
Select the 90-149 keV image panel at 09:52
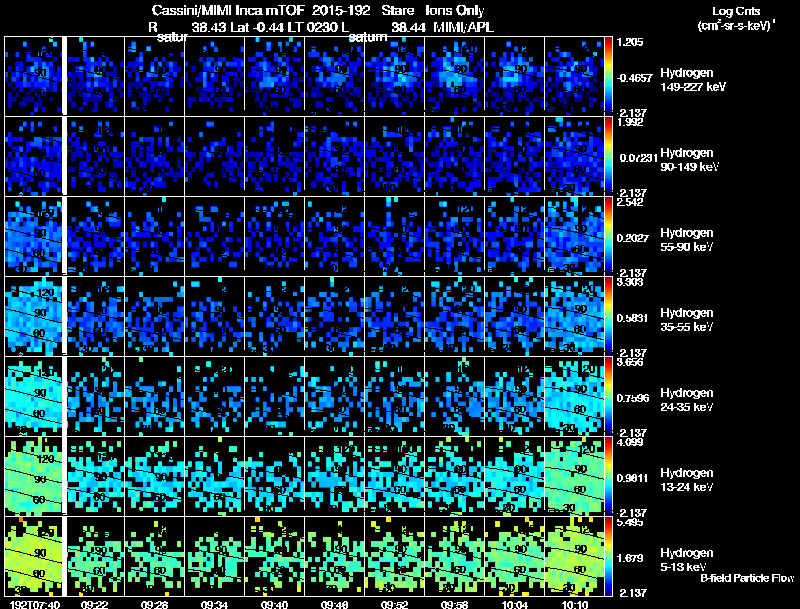click(x=394, y=156)
